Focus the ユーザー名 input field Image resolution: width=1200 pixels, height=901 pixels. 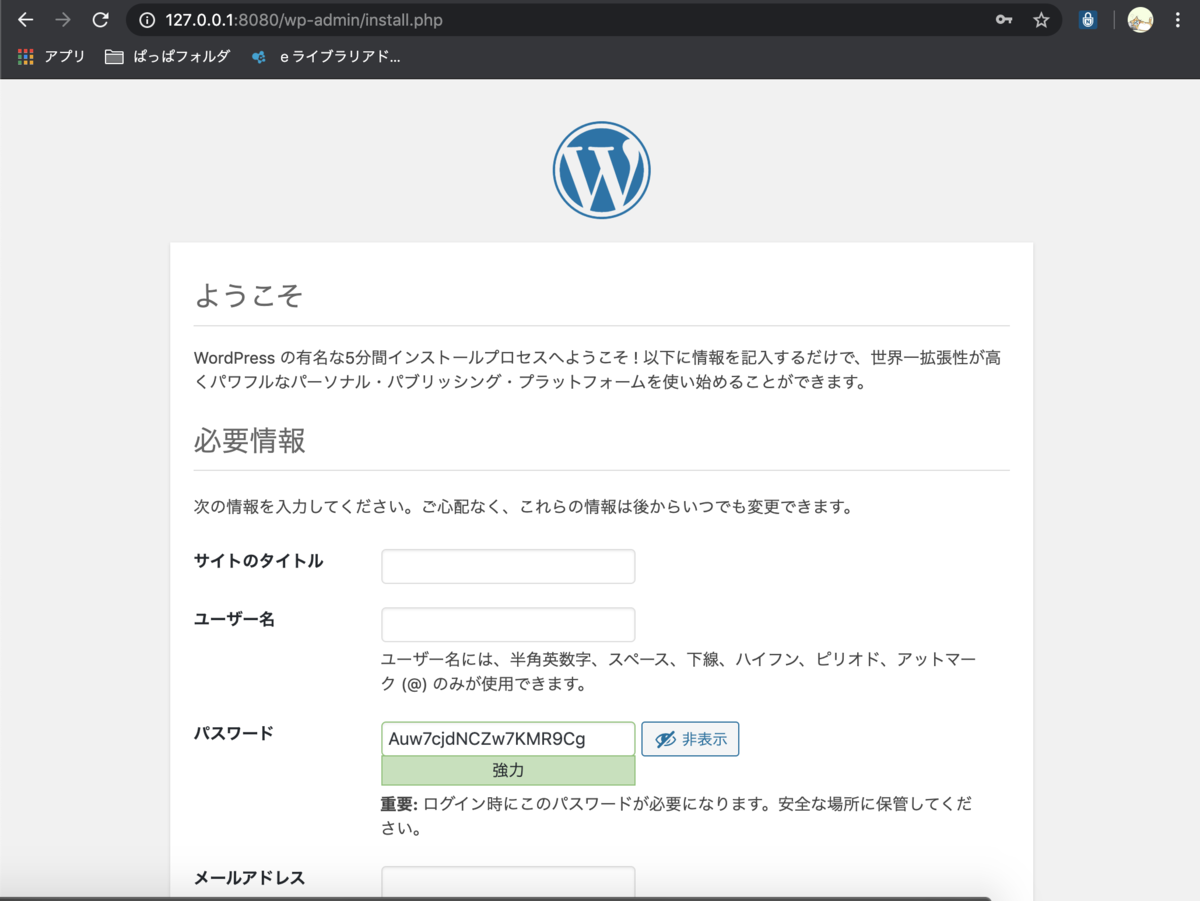pos(508,624)
